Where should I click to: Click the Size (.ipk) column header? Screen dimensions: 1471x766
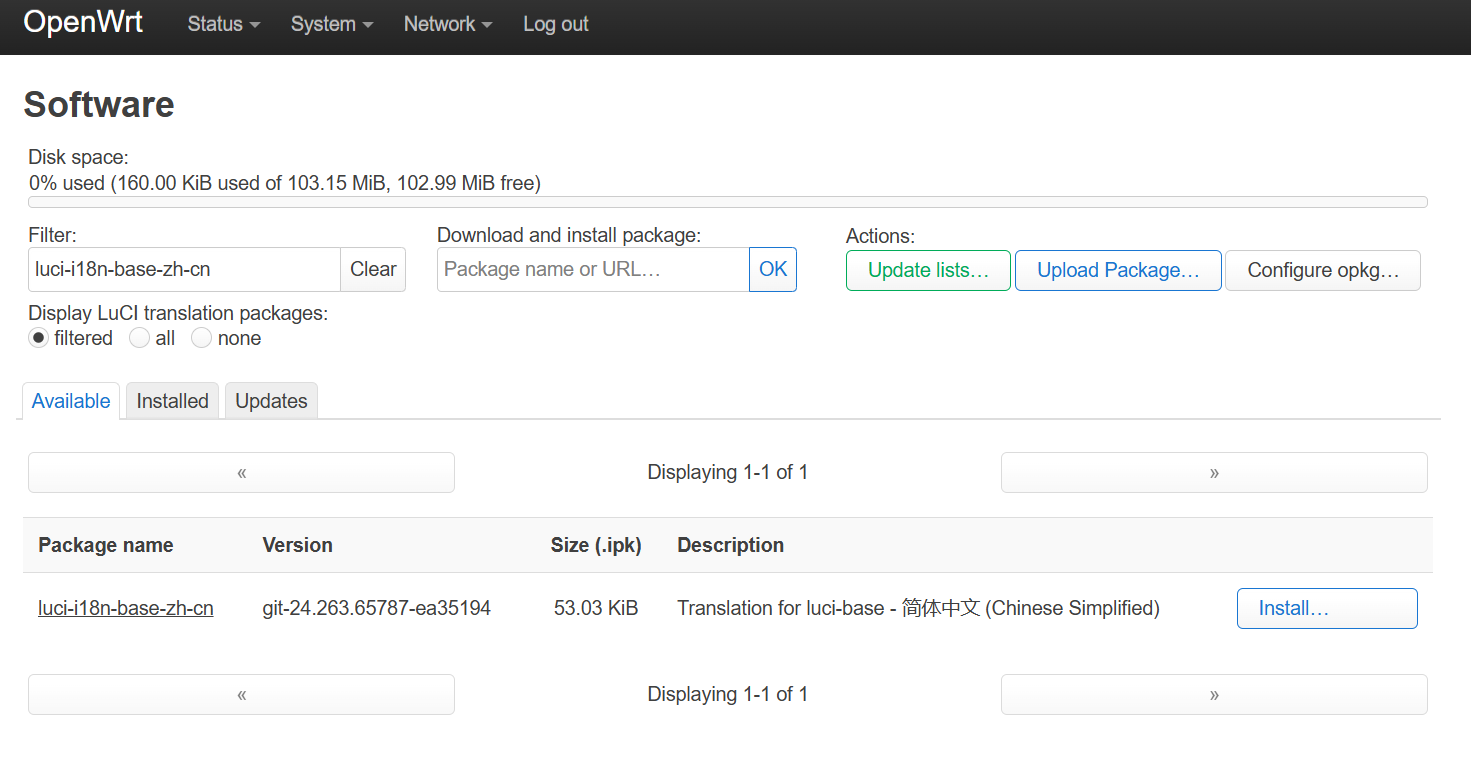click(596, 545)
